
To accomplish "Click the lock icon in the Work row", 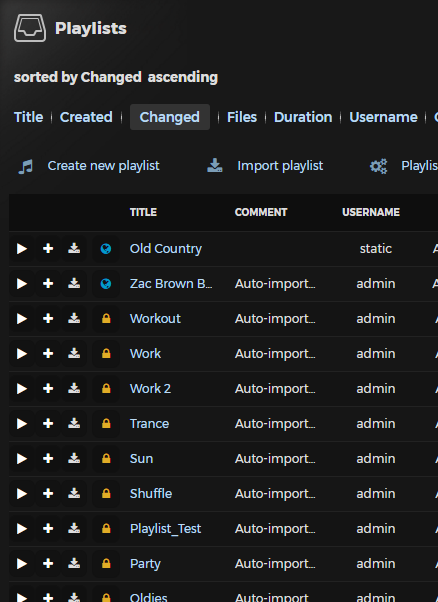I will point(106,353).
